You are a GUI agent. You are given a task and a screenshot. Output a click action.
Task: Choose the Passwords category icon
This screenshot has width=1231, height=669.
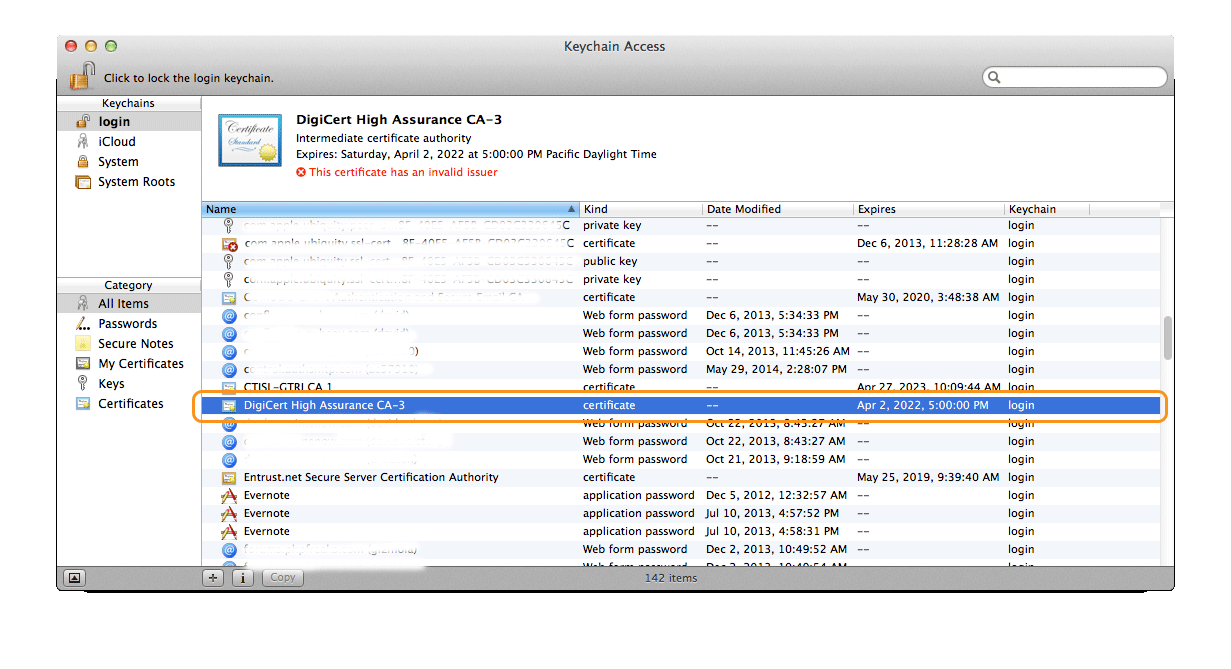coord(83,323)
